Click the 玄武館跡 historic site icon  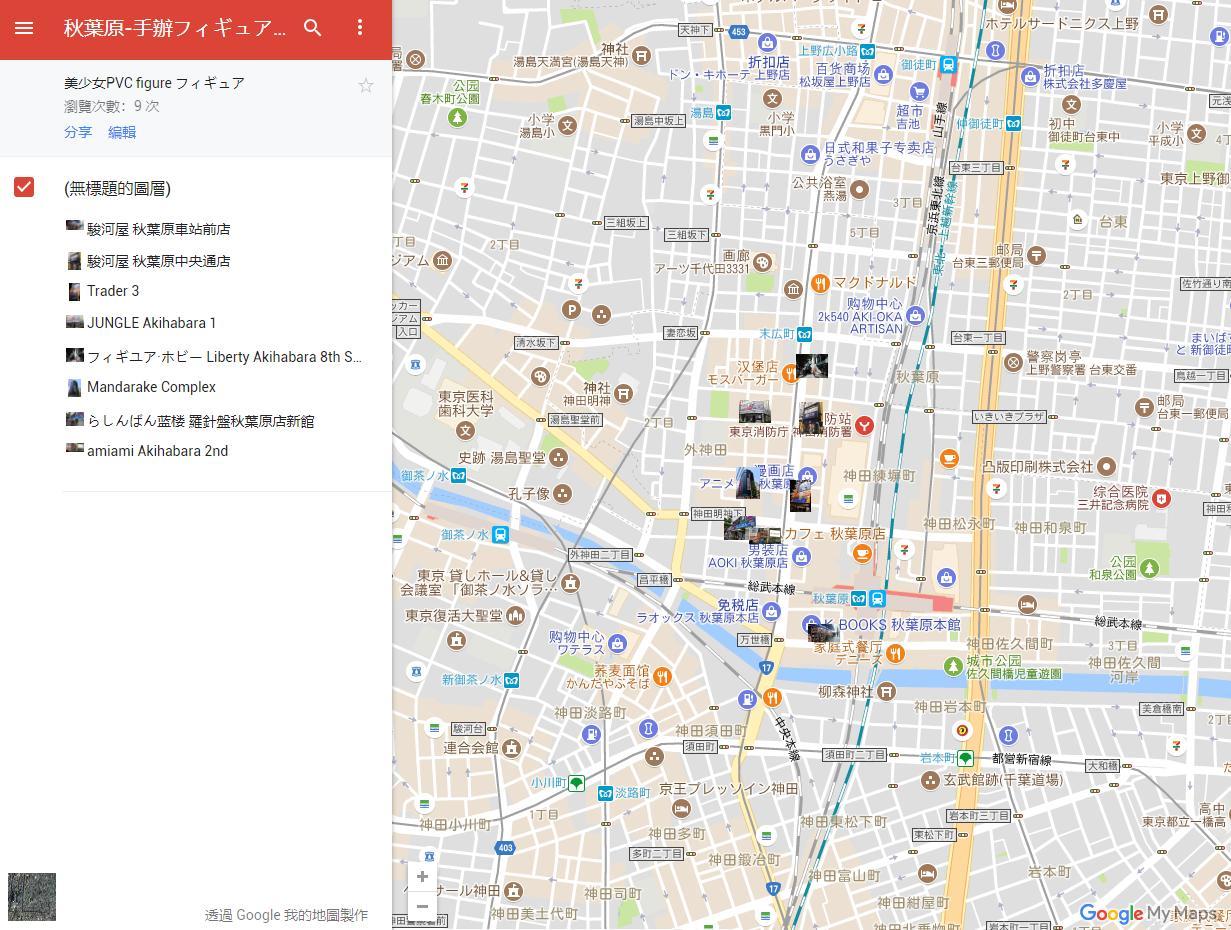coord(931,780)
